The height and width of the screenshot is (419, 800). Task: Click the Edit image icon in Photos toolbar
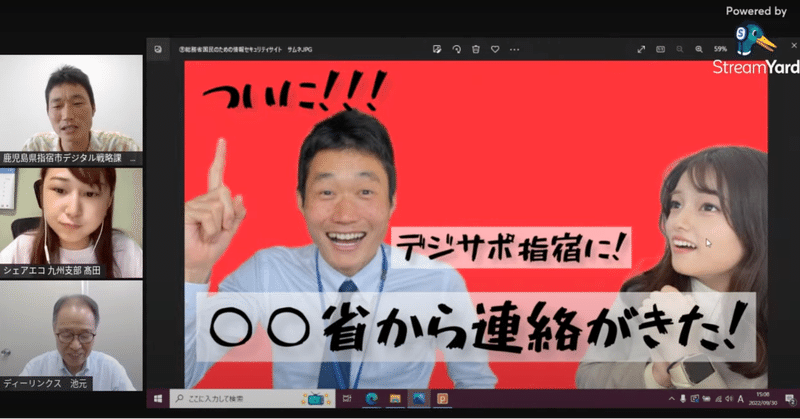pyautogui.click(x=437, y=49)
